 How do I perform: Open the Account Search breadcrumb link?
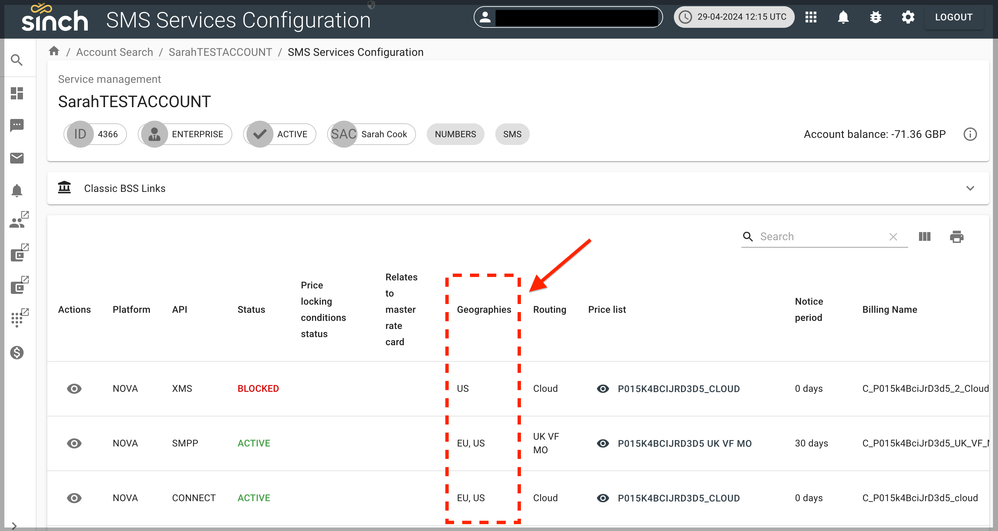[x=115, y=52]
